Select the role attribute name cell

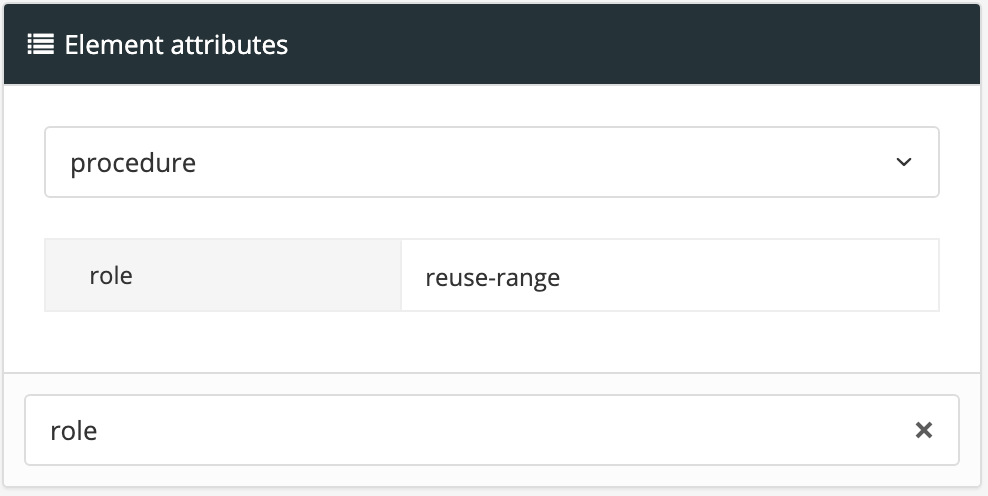tap(222, 275)
